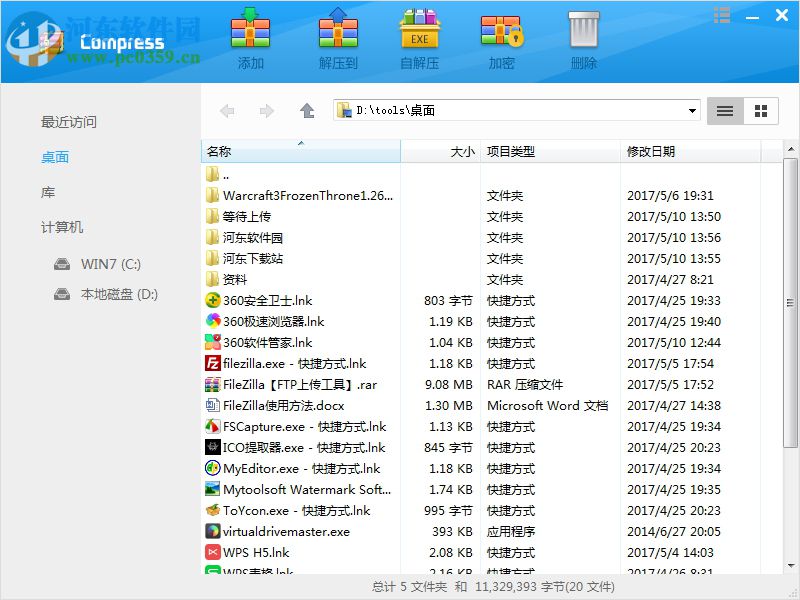Select the 解压到 (Extract to) icon
Screen dimensions: 800x600
coord(336,35)
